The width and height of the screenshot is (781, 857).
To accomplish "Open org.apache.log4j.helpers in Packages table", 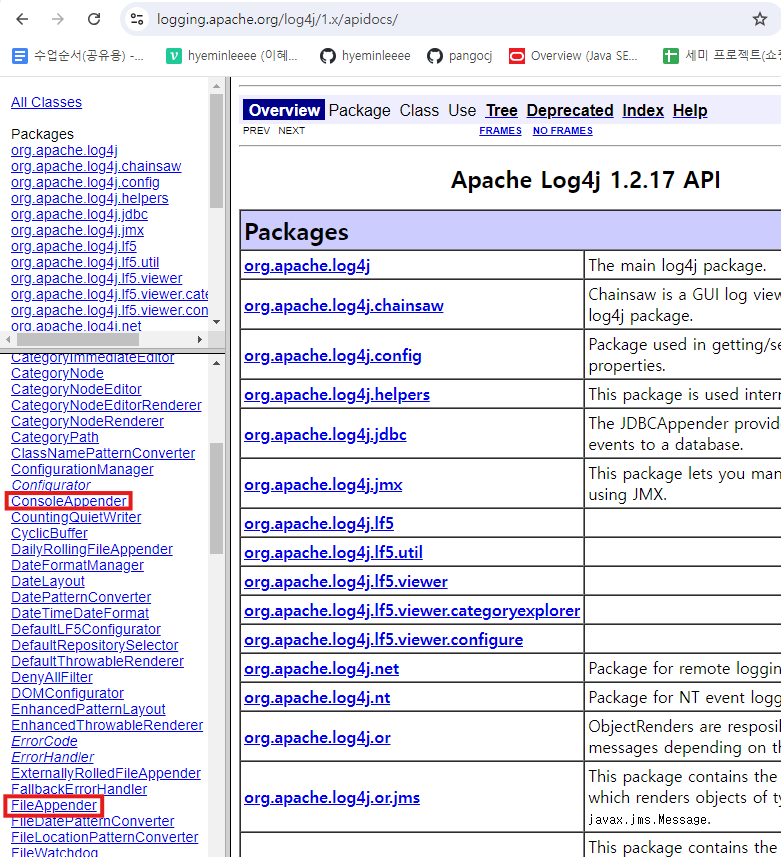I will 337,395.
